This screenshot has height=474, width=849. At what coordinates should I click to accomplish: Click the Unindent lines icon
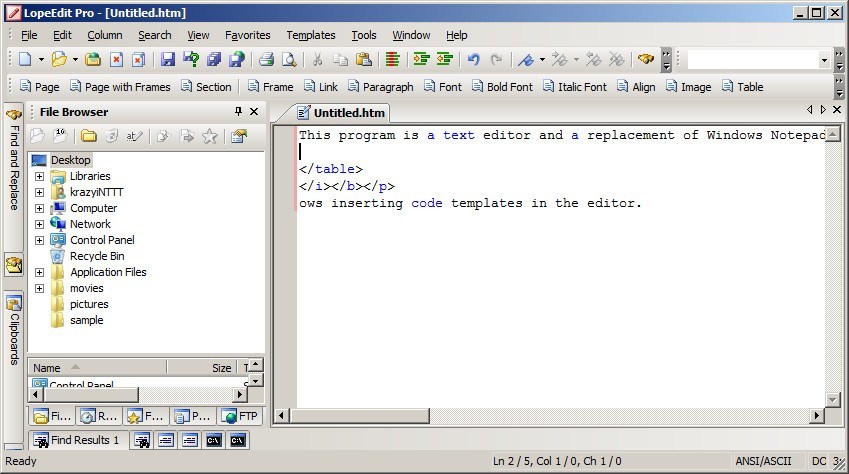point(445,59)
